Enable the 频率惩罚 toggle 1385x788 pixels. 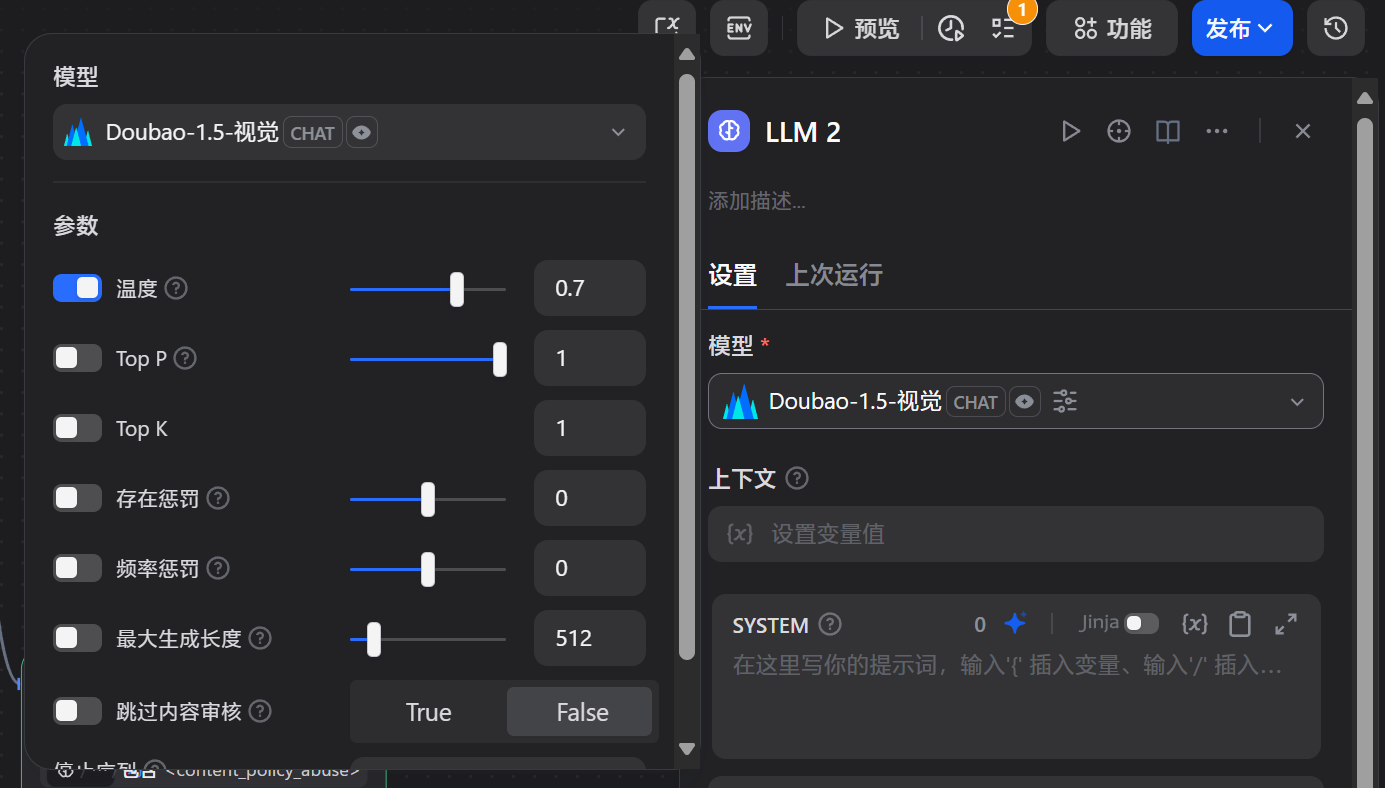pyautogui.click(x=78, y=568)
